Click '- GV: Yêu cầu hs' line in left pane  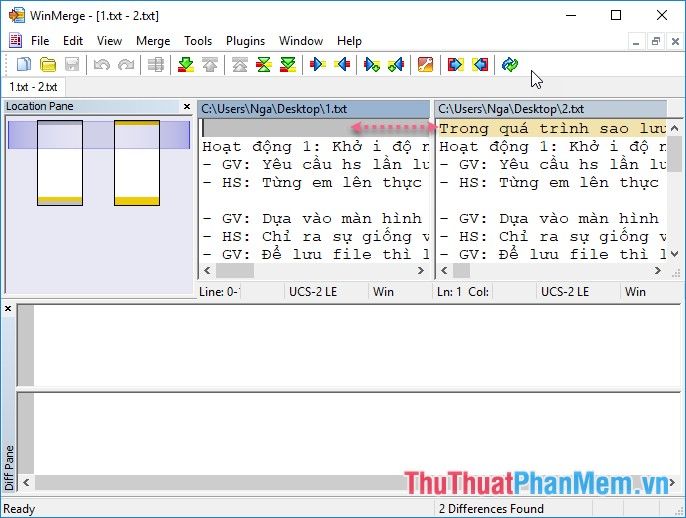[315, 164]
